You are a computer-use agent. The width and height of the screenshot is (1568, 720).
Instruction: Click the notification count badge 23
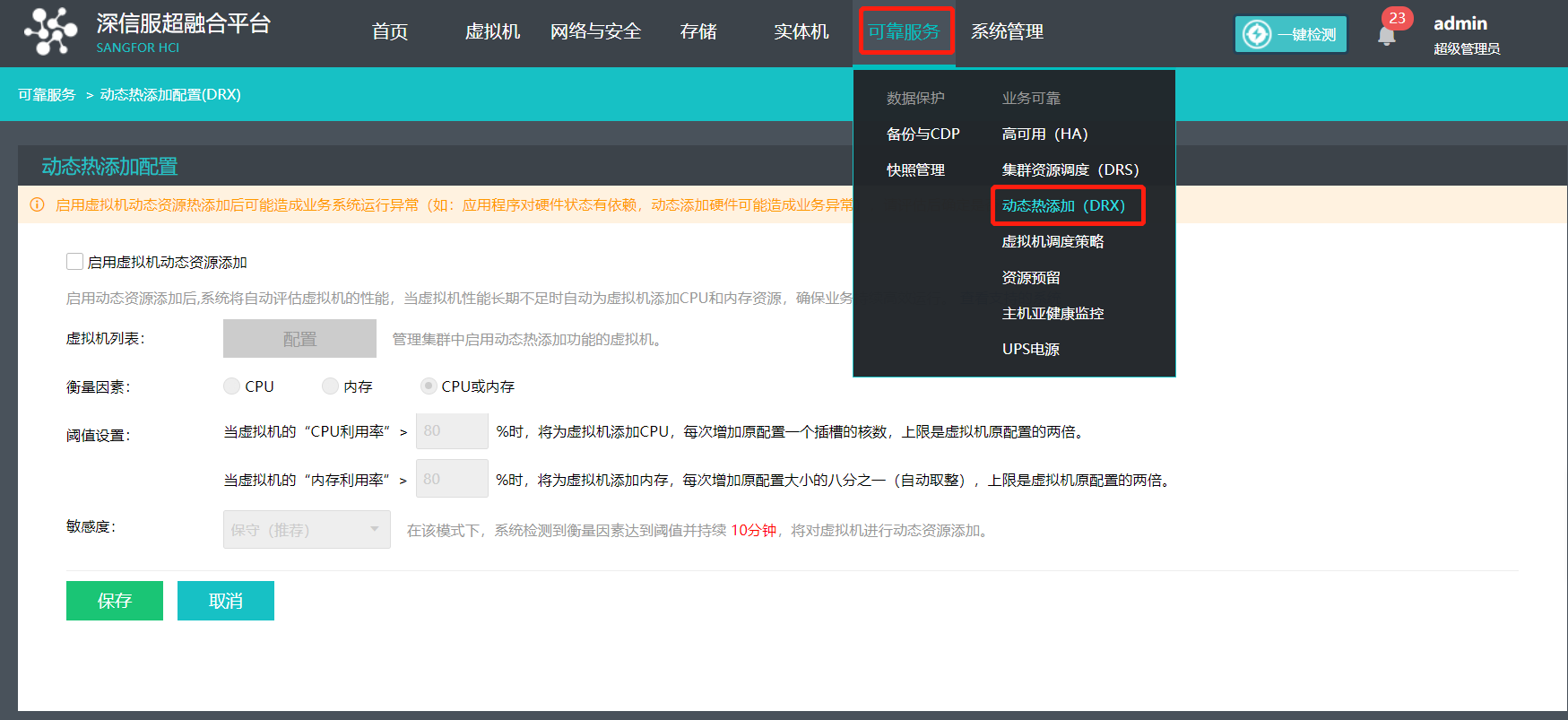coord(1397,18)
